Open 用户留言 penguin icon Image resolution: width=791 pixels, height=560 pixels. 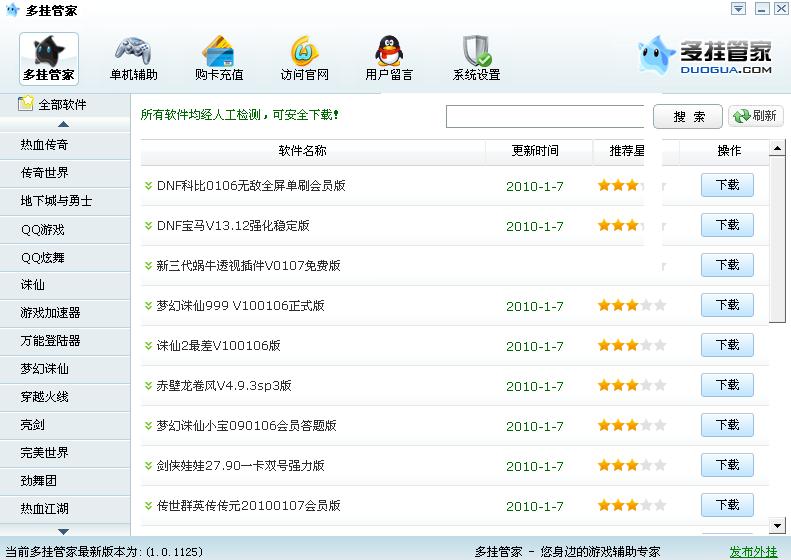tap(389, 50)
